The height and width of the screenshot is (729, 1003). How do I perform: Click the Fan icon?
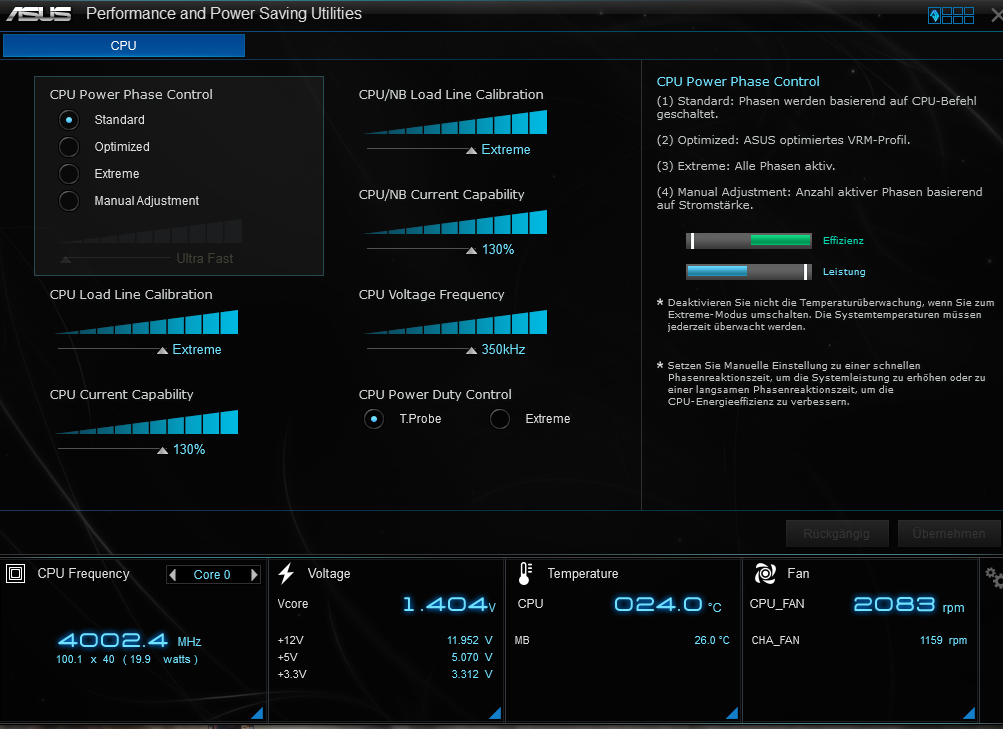click(x=765, y=574)
